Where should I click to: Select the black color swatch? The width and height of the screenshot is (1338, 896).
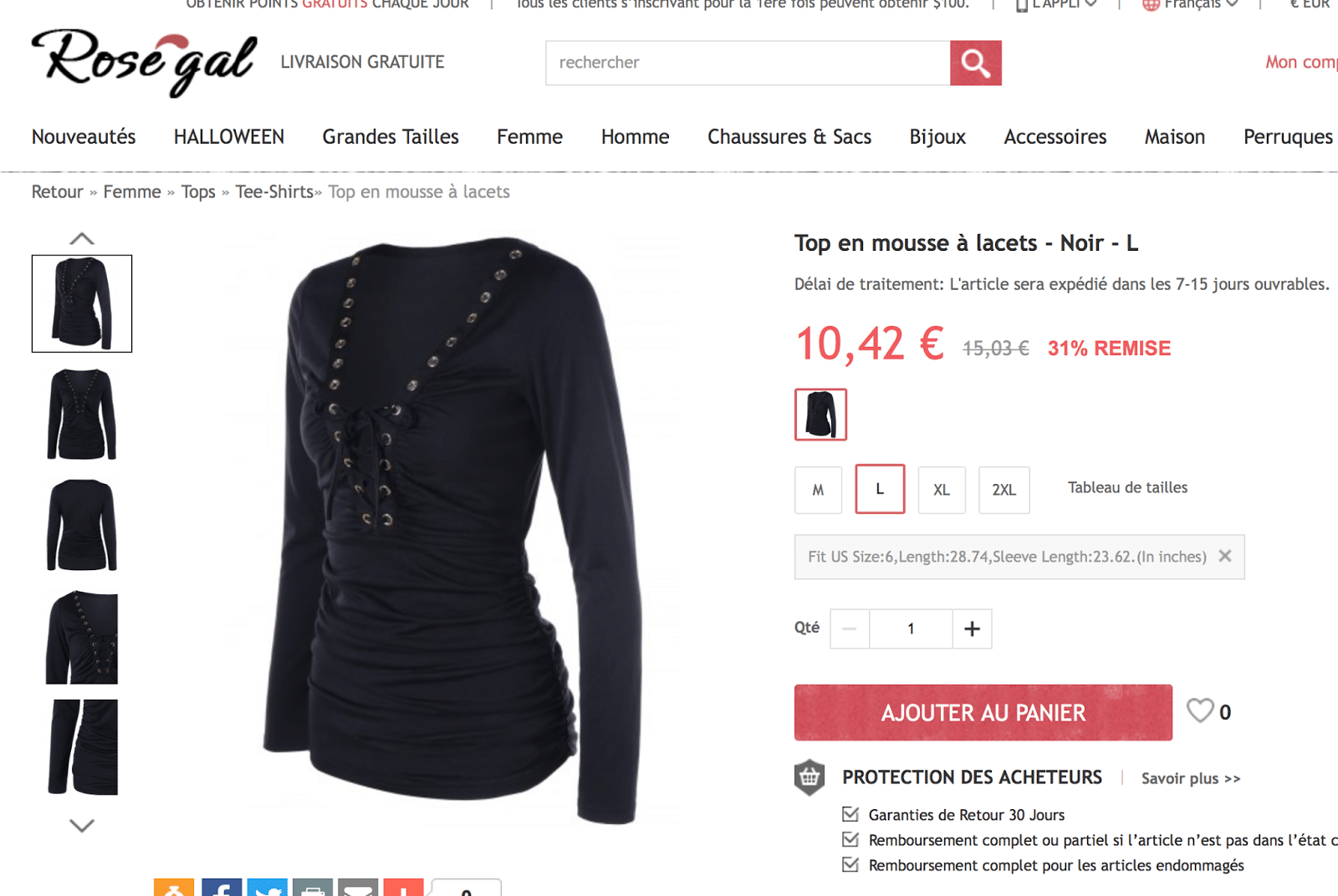pyautogui.click(x=820, y=415)
